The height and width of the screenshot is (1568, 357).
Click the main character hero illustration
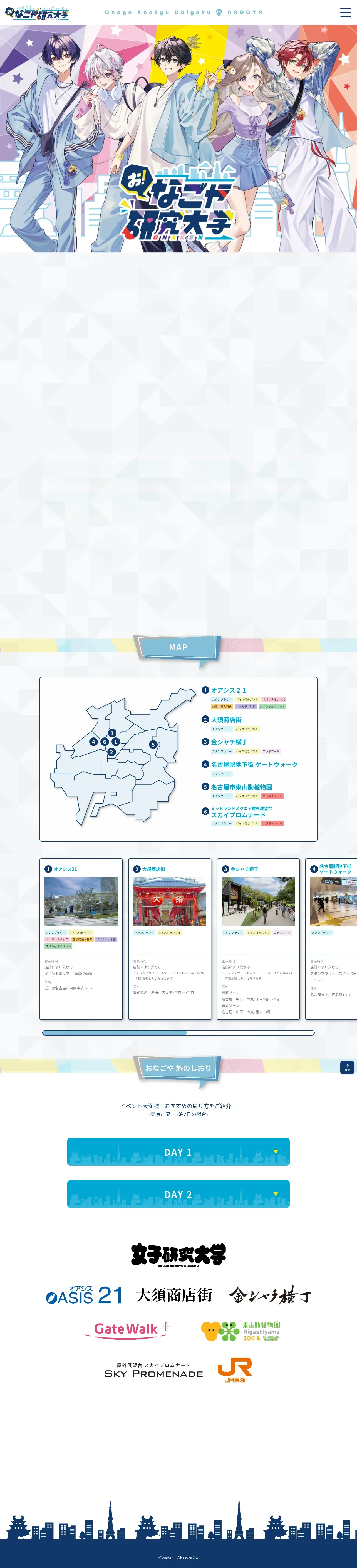178,139
